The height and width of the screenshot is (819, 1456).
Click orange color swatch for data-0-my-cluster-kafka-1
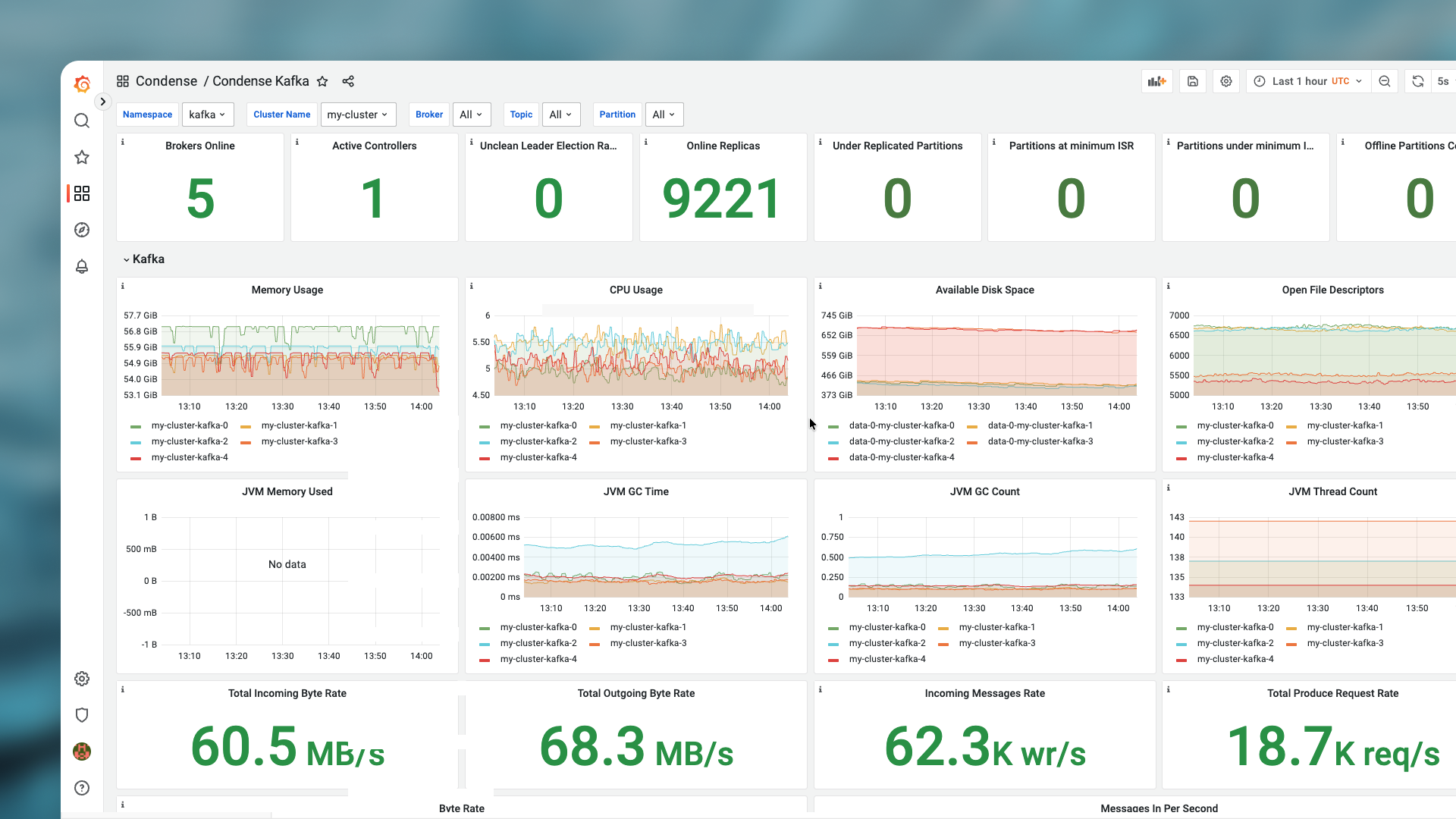point(972,426)
